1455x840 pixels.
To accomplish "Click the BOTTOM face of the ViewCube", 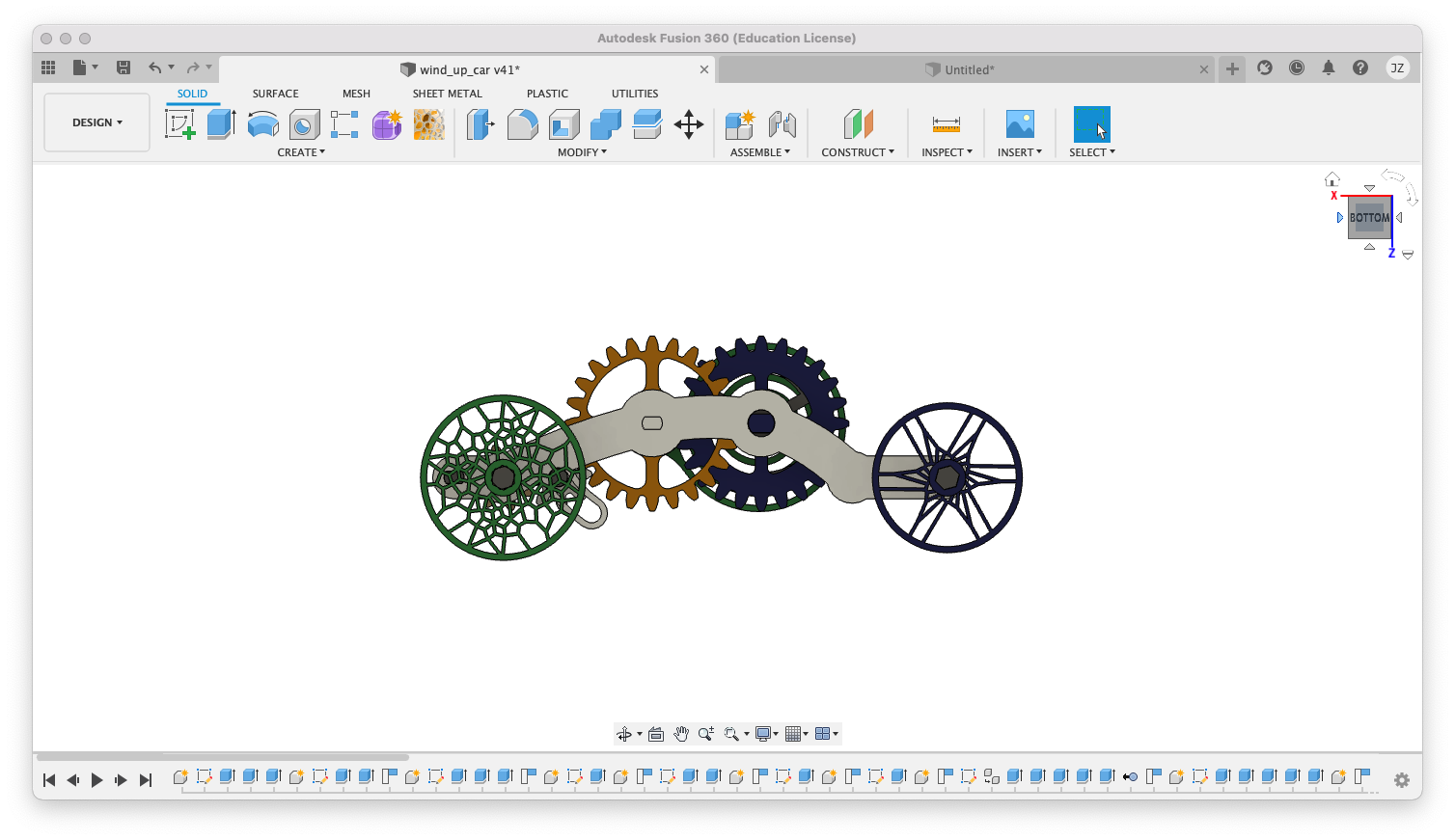I will click(1369, 218).
